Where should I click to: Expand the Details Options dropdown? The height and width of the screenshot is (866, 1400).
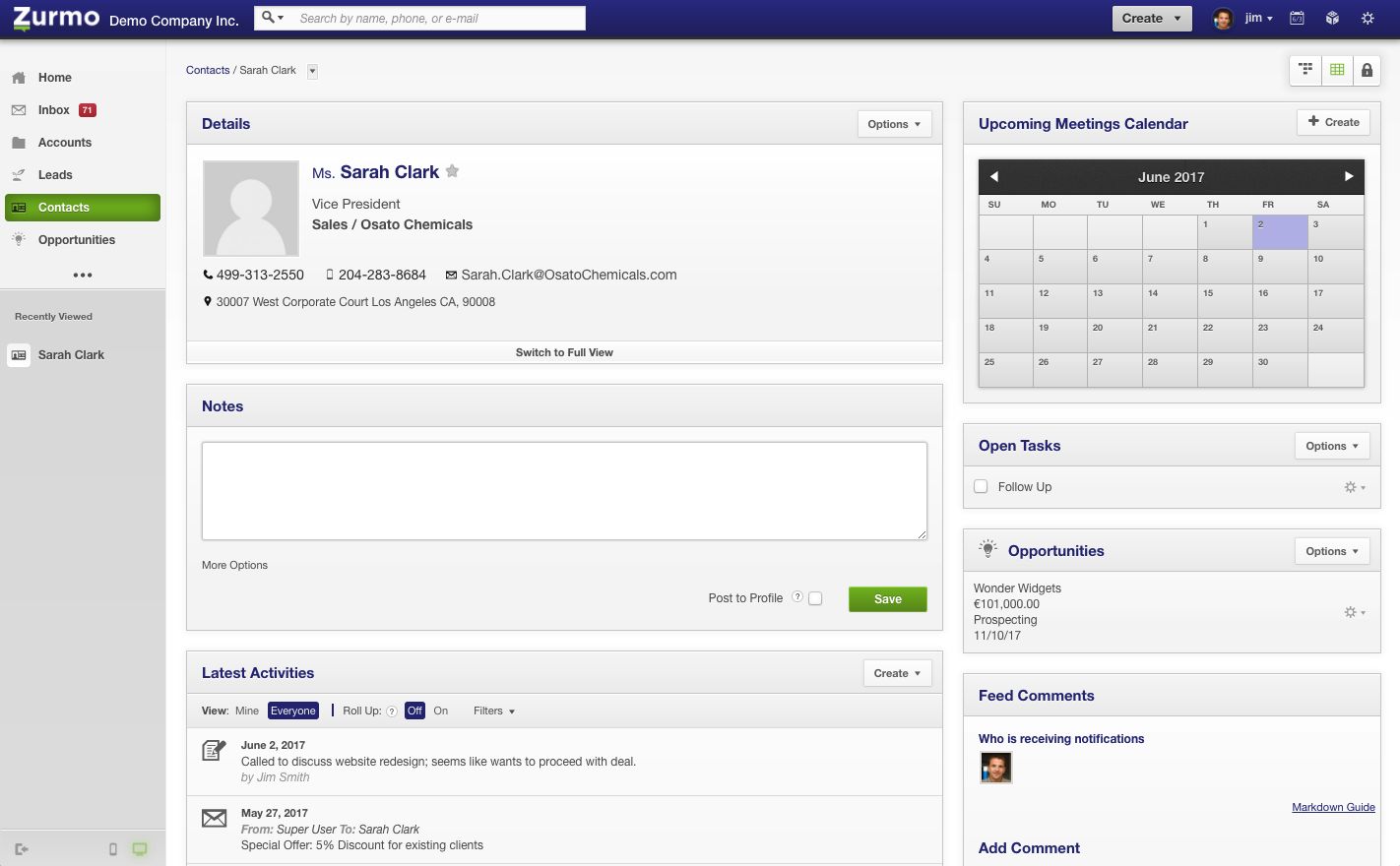(894, 124)
